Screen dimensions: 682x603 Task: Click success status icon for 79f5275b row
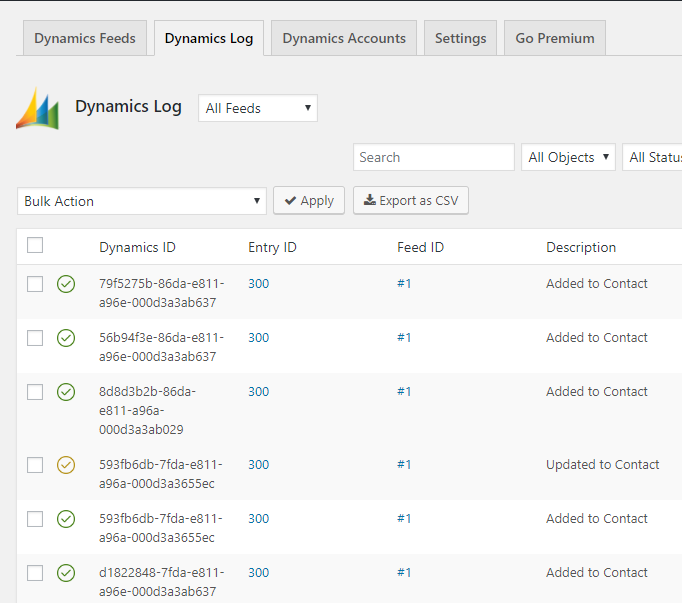[66, 284]
